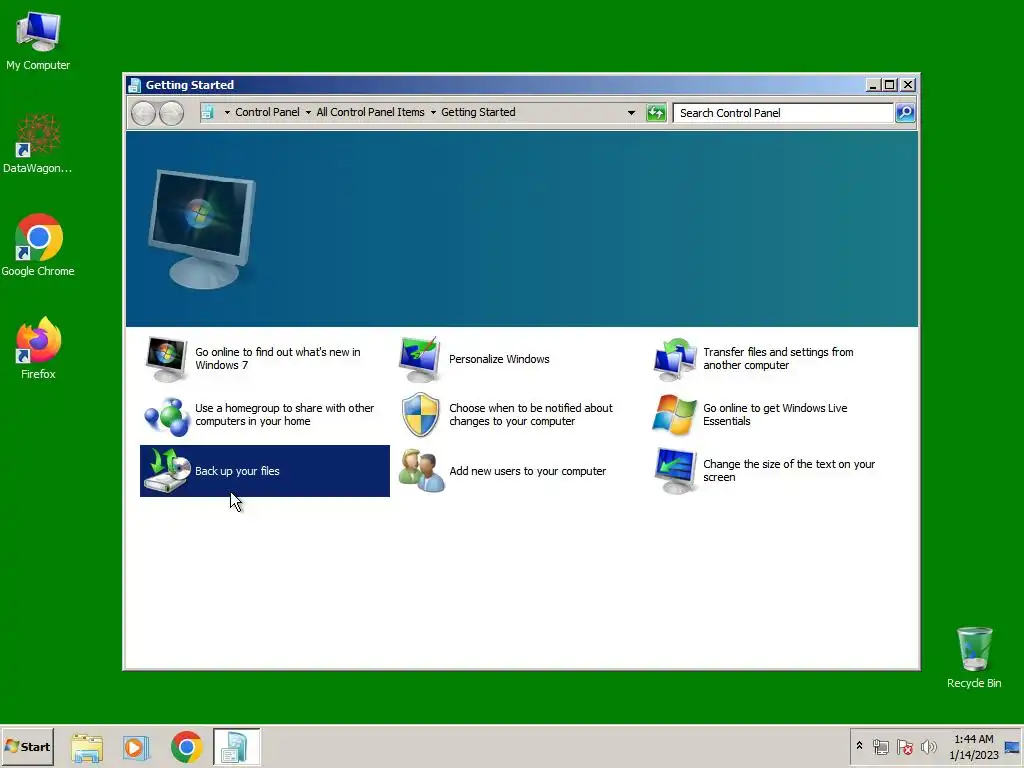Click the notification shield icon

coord(420,415)
